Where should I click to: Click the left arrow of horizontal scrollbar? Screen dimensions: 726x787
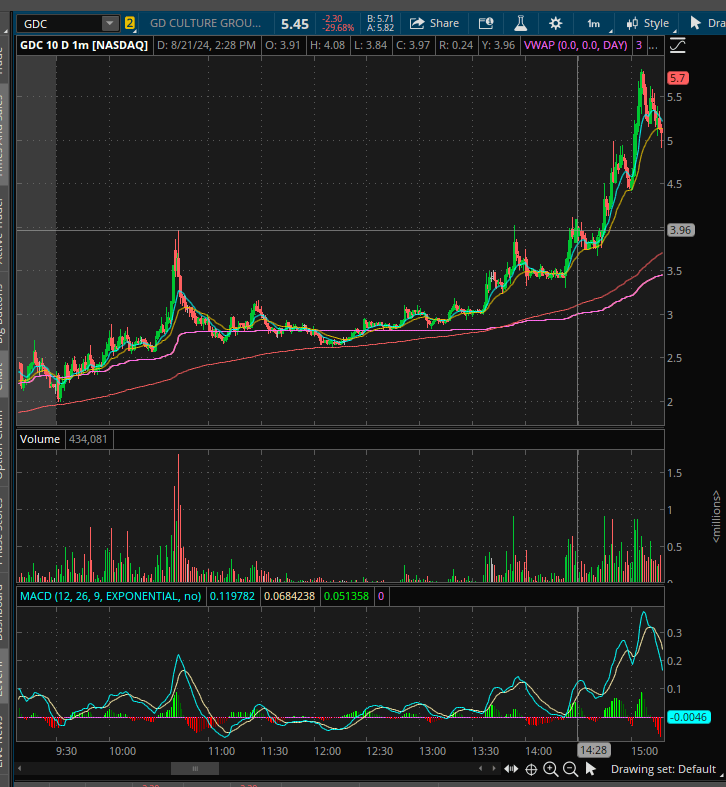tap(20, 768)
